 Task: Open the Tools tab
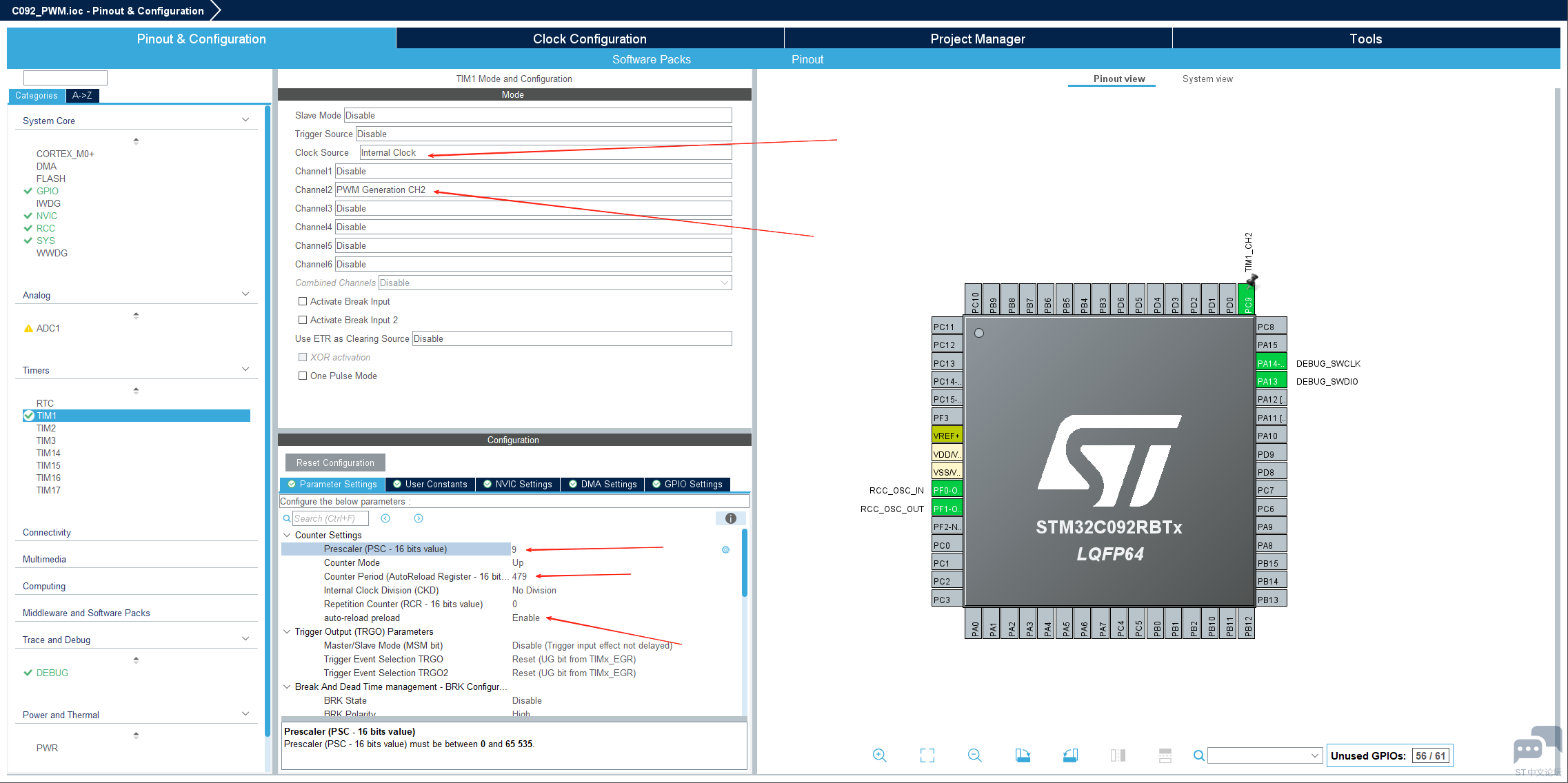click(1366, 39)
